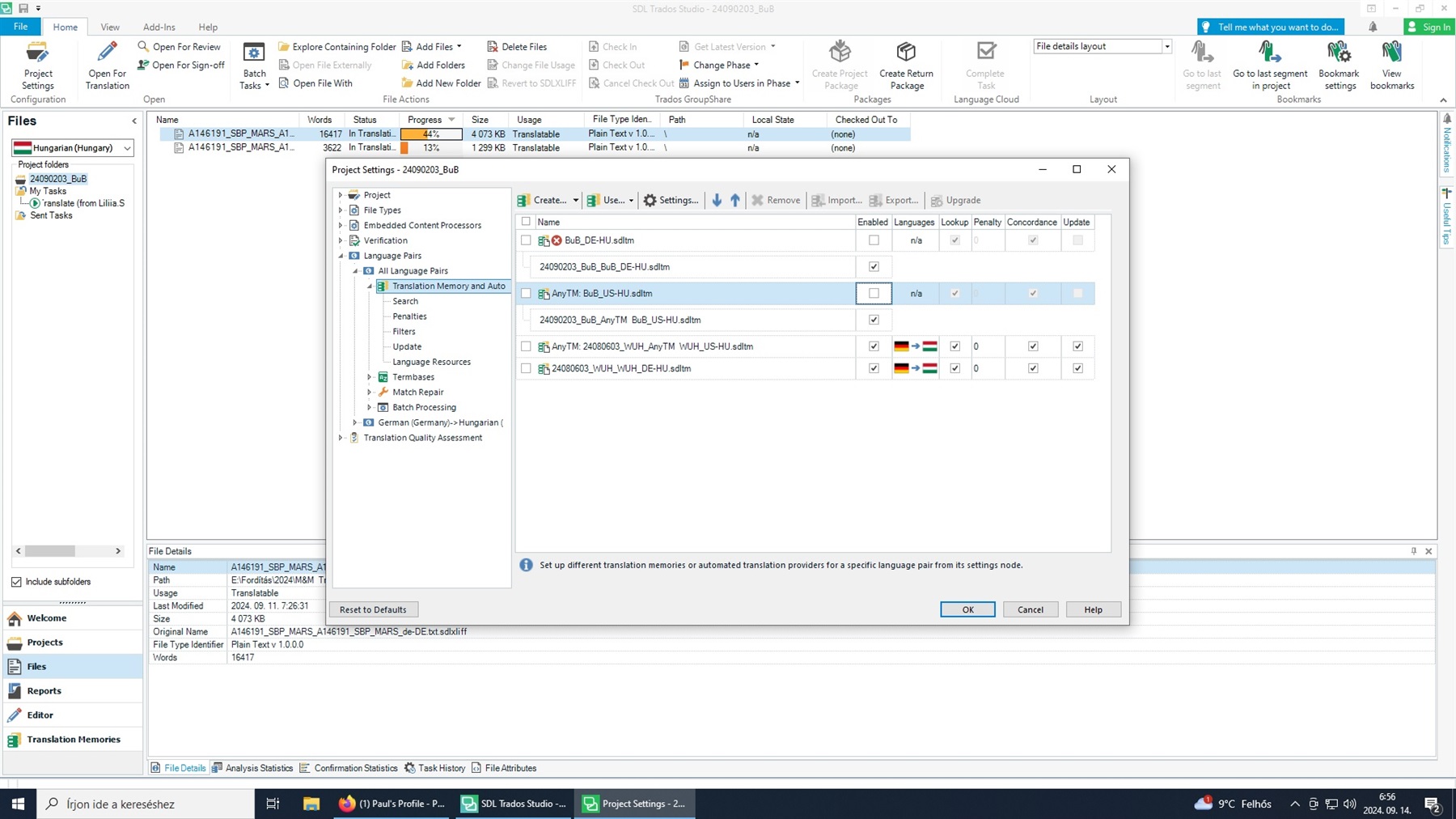Click Tell me what you want to do box
This screenshot has width=1456, height=819.
[1270, 27]
